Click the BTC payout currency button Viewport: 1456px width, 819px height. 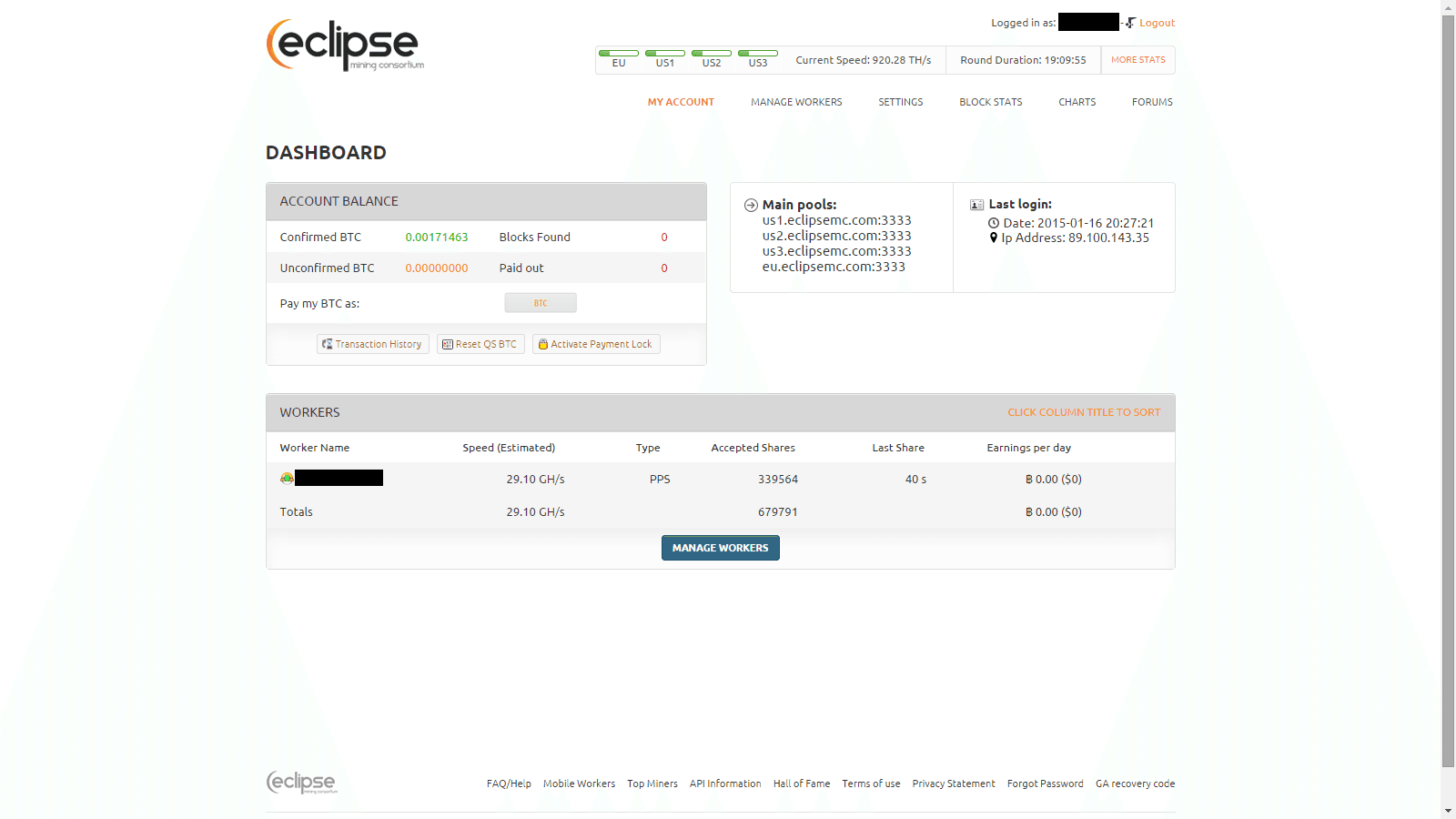(541, 303)
